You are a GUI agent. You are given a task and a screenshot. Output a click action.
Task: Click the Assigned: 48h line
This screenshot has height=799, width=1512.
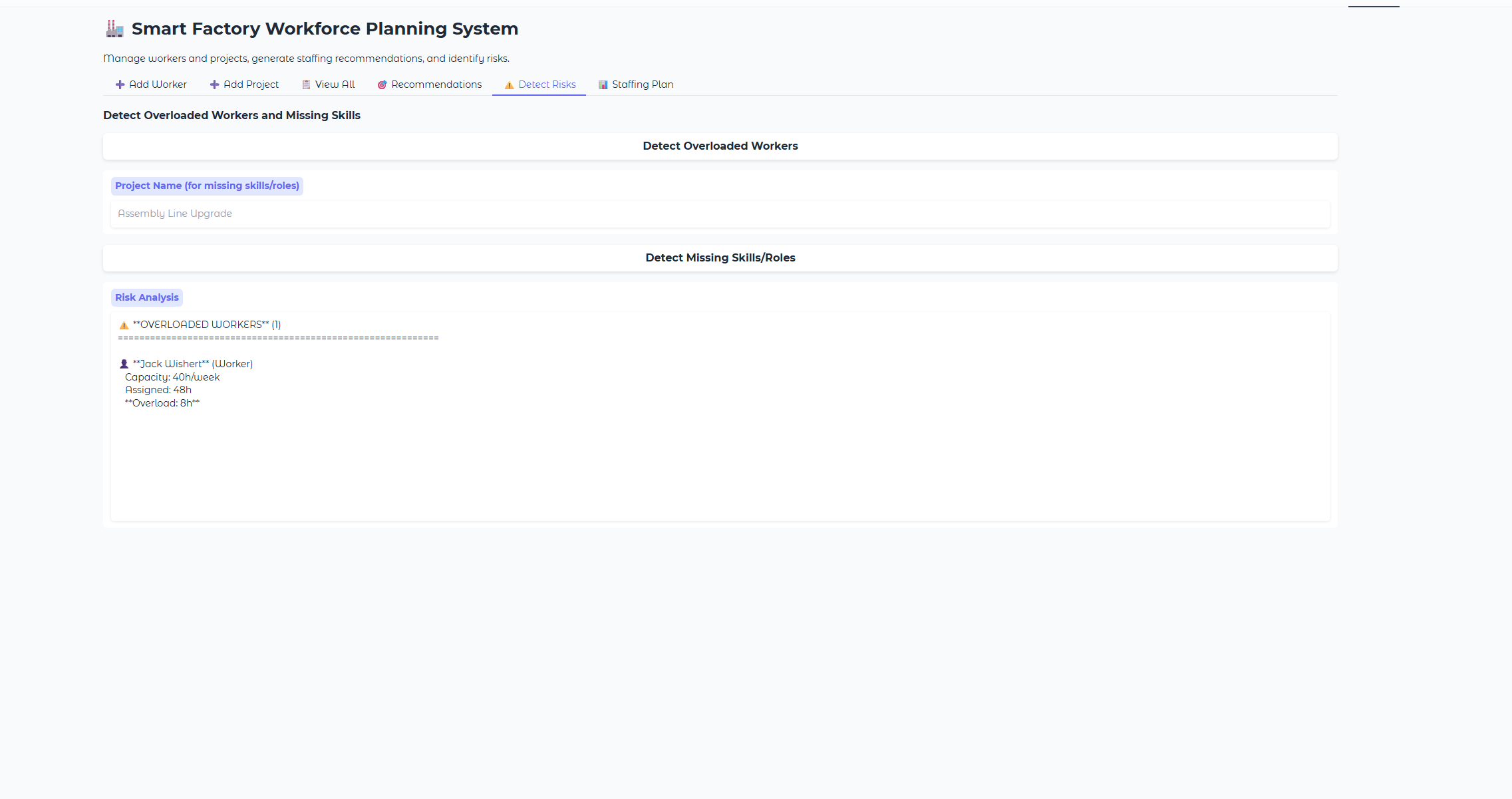coord(158,390)
